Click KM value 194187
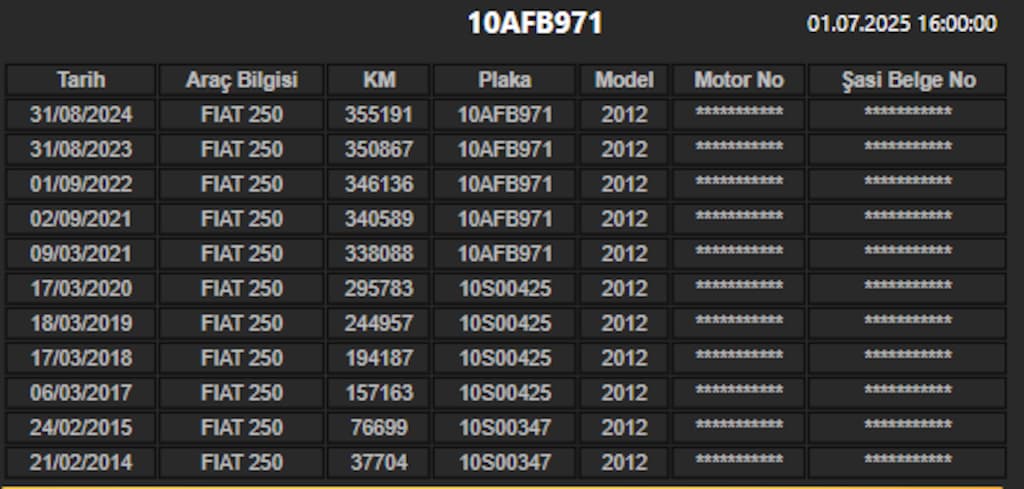The height and width of the screenshot is (489, 1024). coord(379,358)
